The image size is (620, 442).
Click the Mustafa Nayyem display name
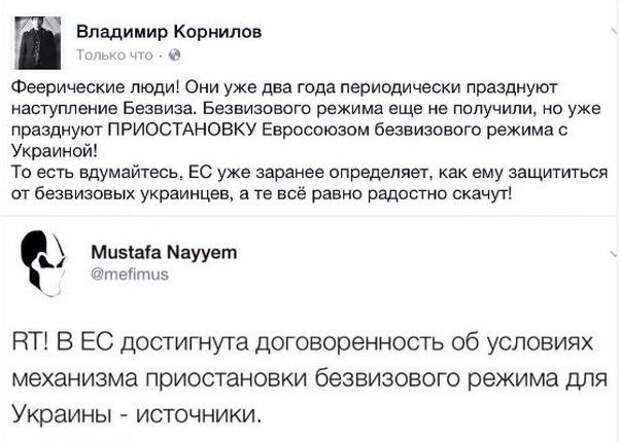tap(164, 252)
